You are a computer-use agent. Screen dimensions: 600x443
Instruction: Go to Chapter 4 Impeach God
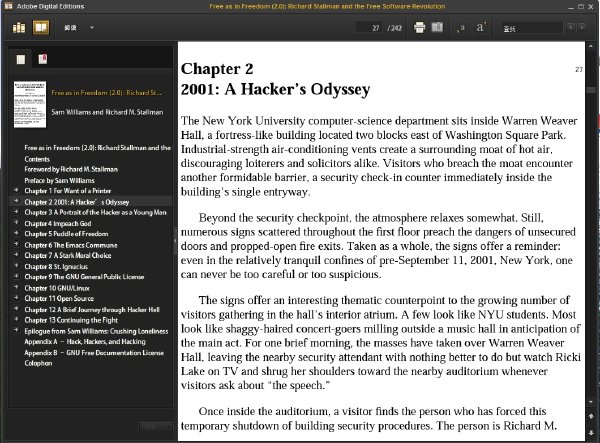tap(58, 223)
